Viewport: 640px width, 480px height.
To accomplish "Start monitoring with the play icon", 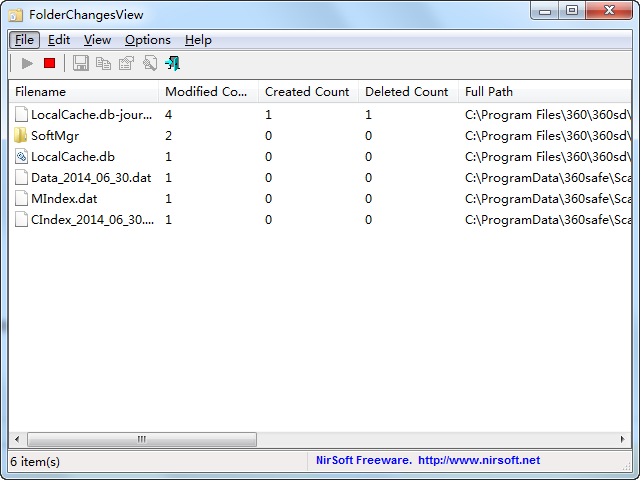I will 27,64.
